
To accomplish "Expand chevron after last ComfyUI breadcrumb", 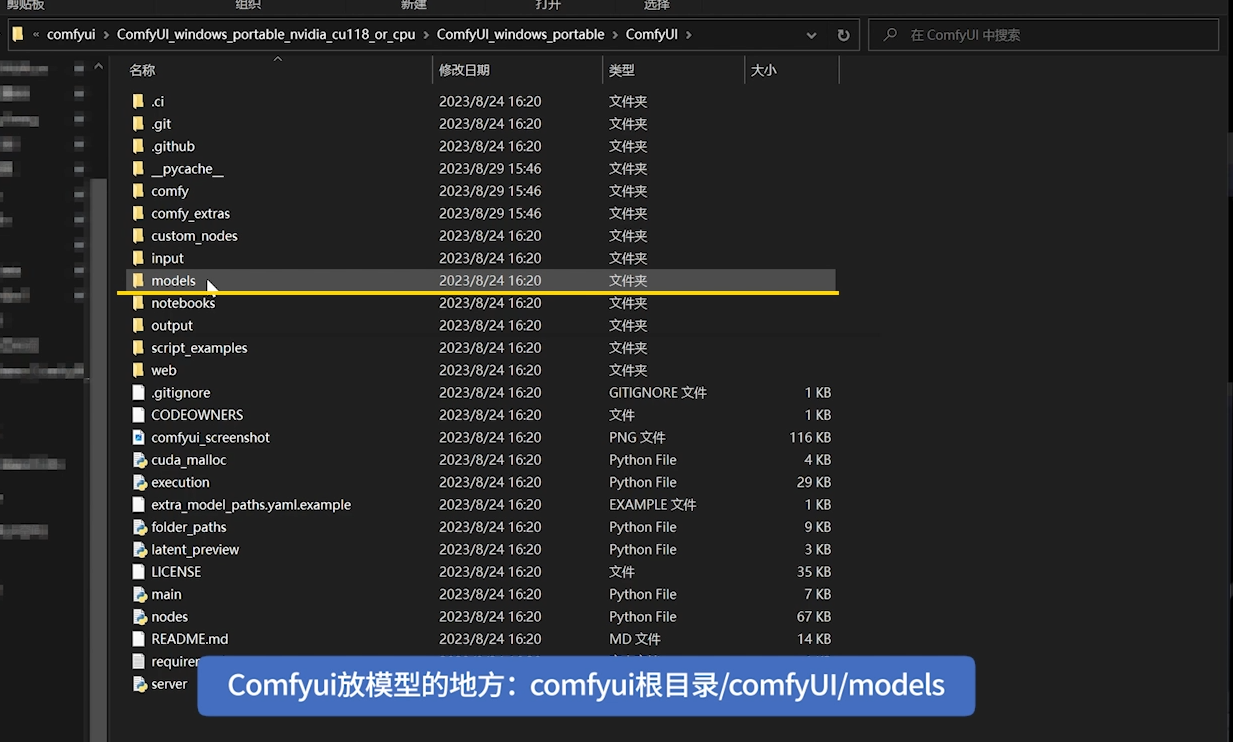I will 688,34.
